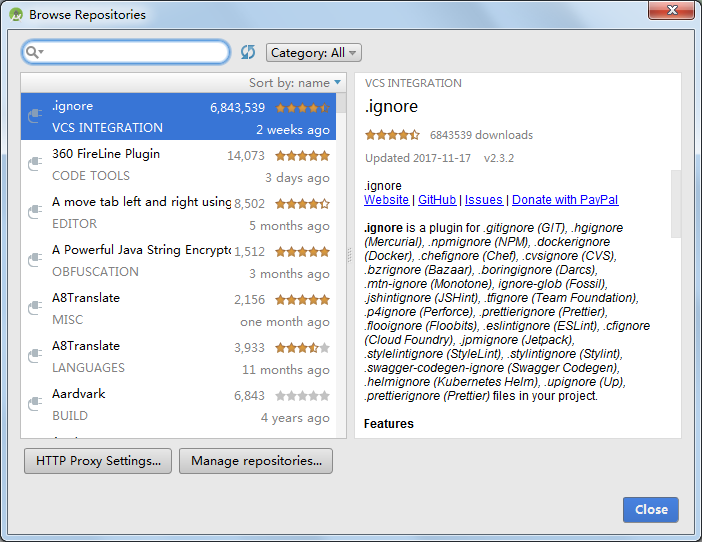Image resolution: width=702 pixels, height=542 pixels.
Task: Click the Manage repositories button
Action: click(x=256, y=461)
